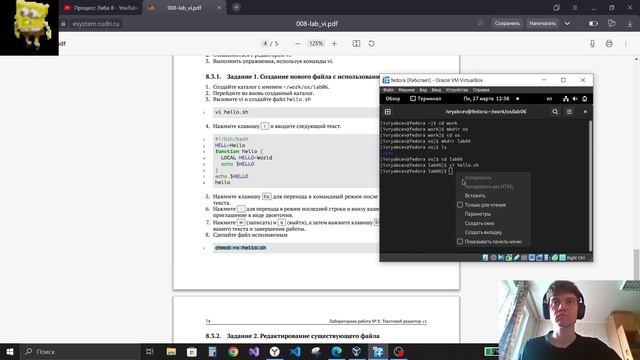This screenshot has height=360, width=640.
Task: Open the browser downloads arrow icon
Action: point(630,24)
